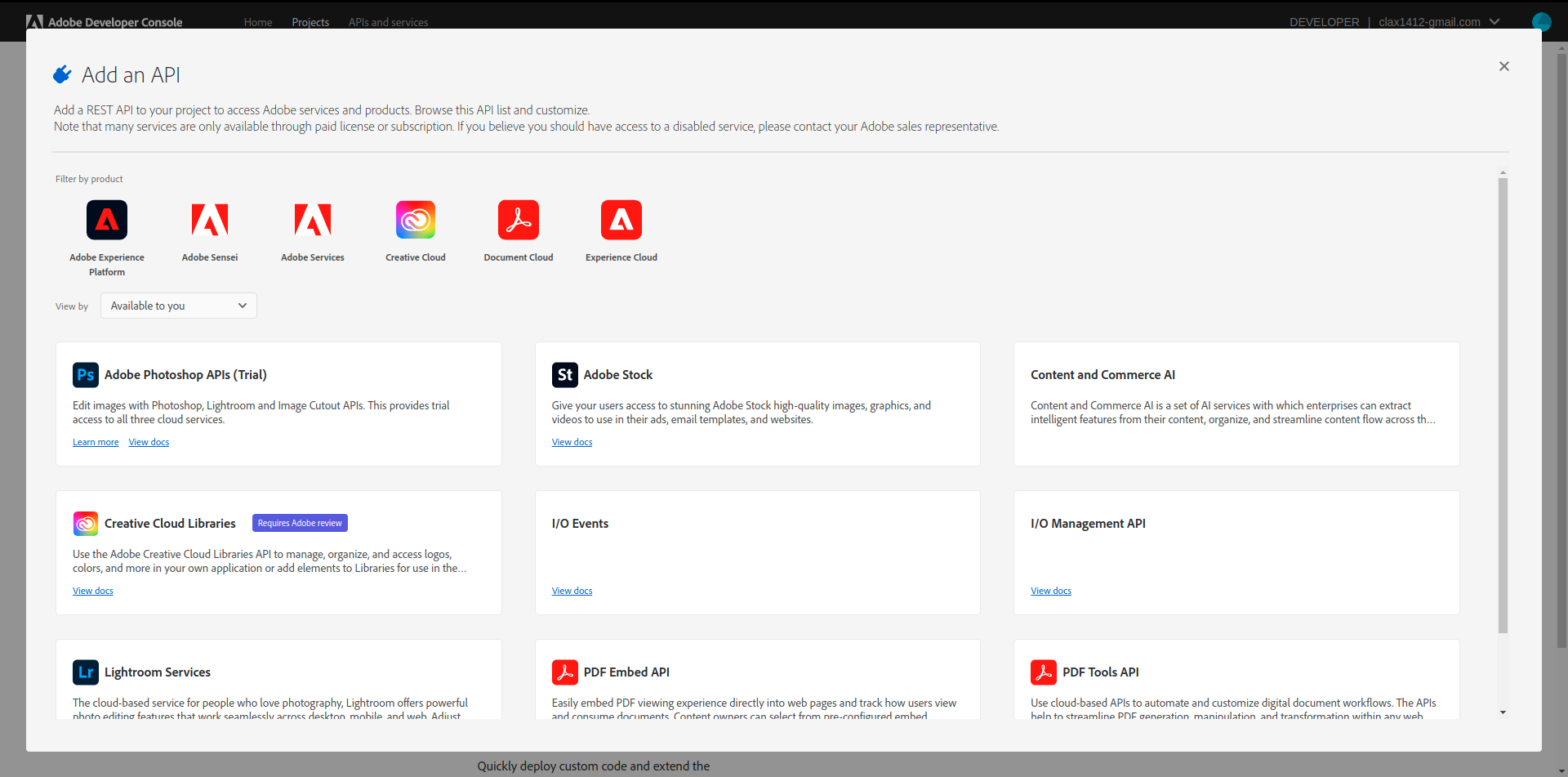Open View docs for Photoshop APIs
1568x777 pixels.
149,442
